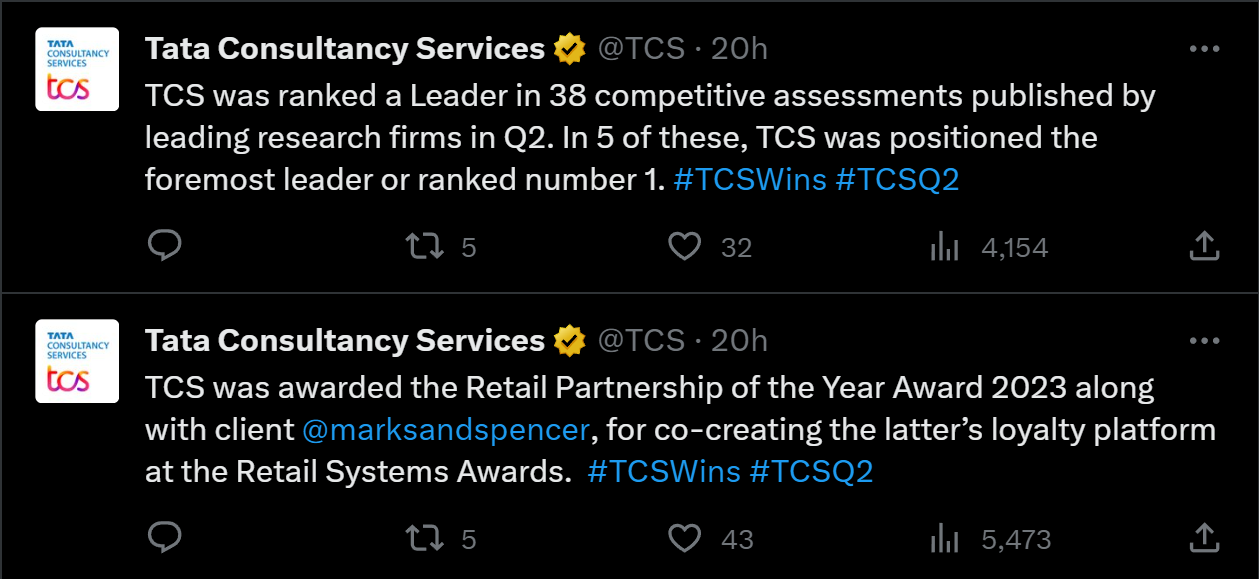Like the tweet with 32 likes
This screenshot has width=1259, height=579.
coord(685,246)
